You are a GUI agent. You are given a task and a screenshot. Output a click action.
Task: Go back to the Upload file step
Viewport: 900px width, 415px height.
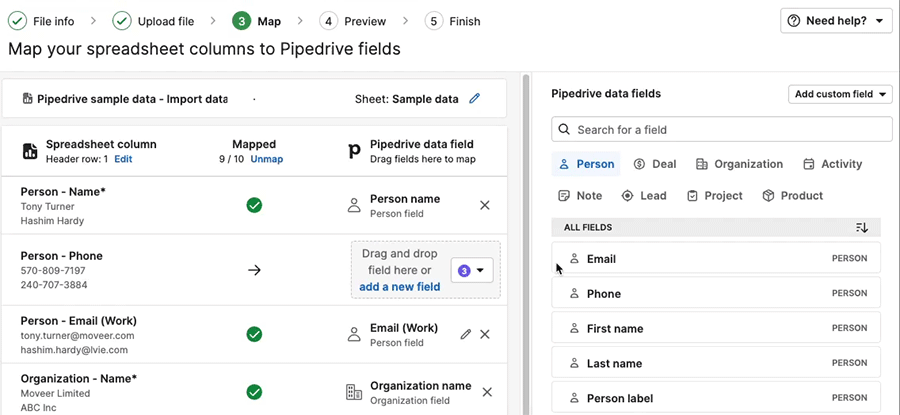pos(154,21)
